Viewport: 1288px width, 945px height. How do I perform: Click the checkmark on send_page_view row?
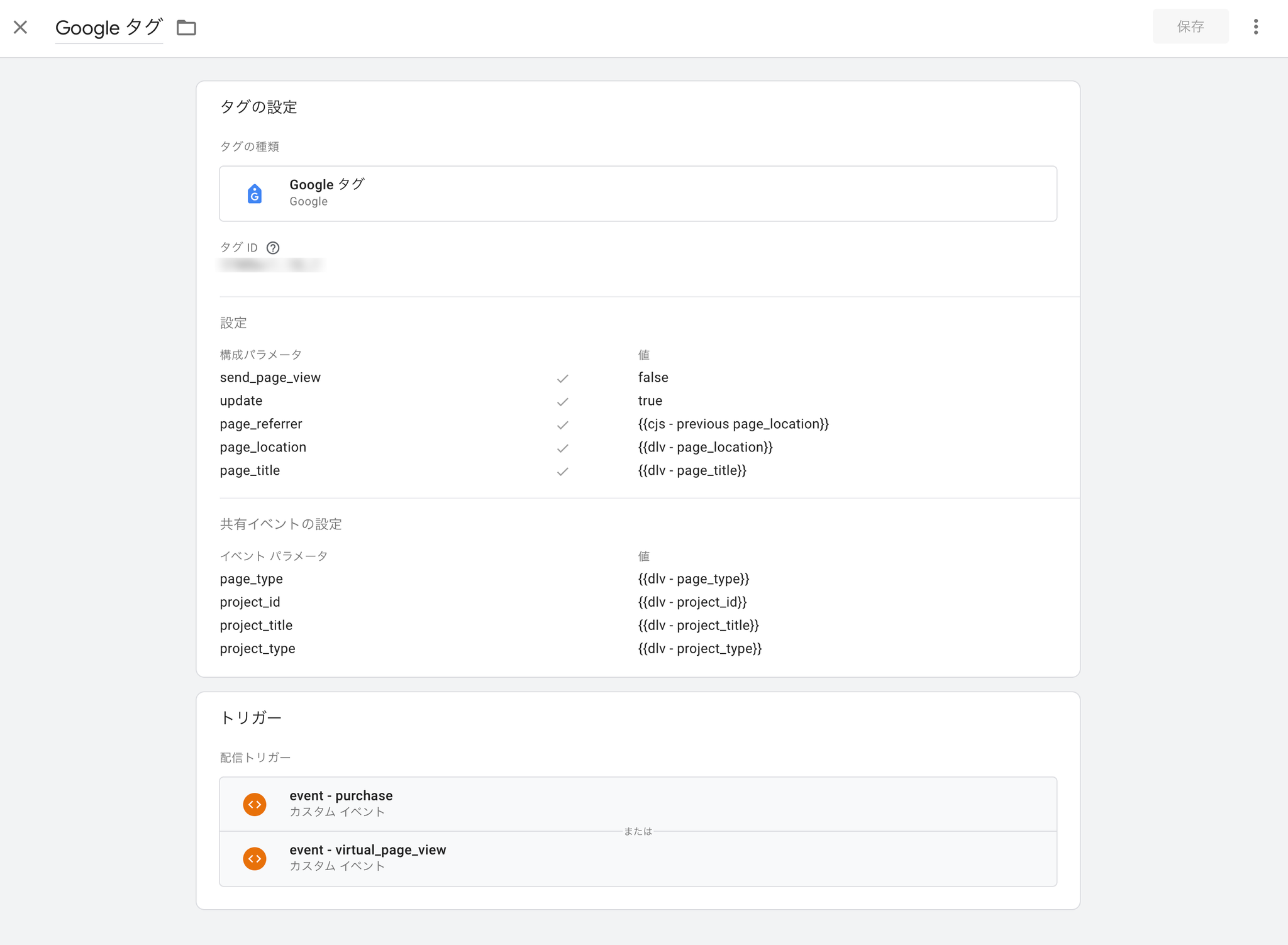[562, 379]
